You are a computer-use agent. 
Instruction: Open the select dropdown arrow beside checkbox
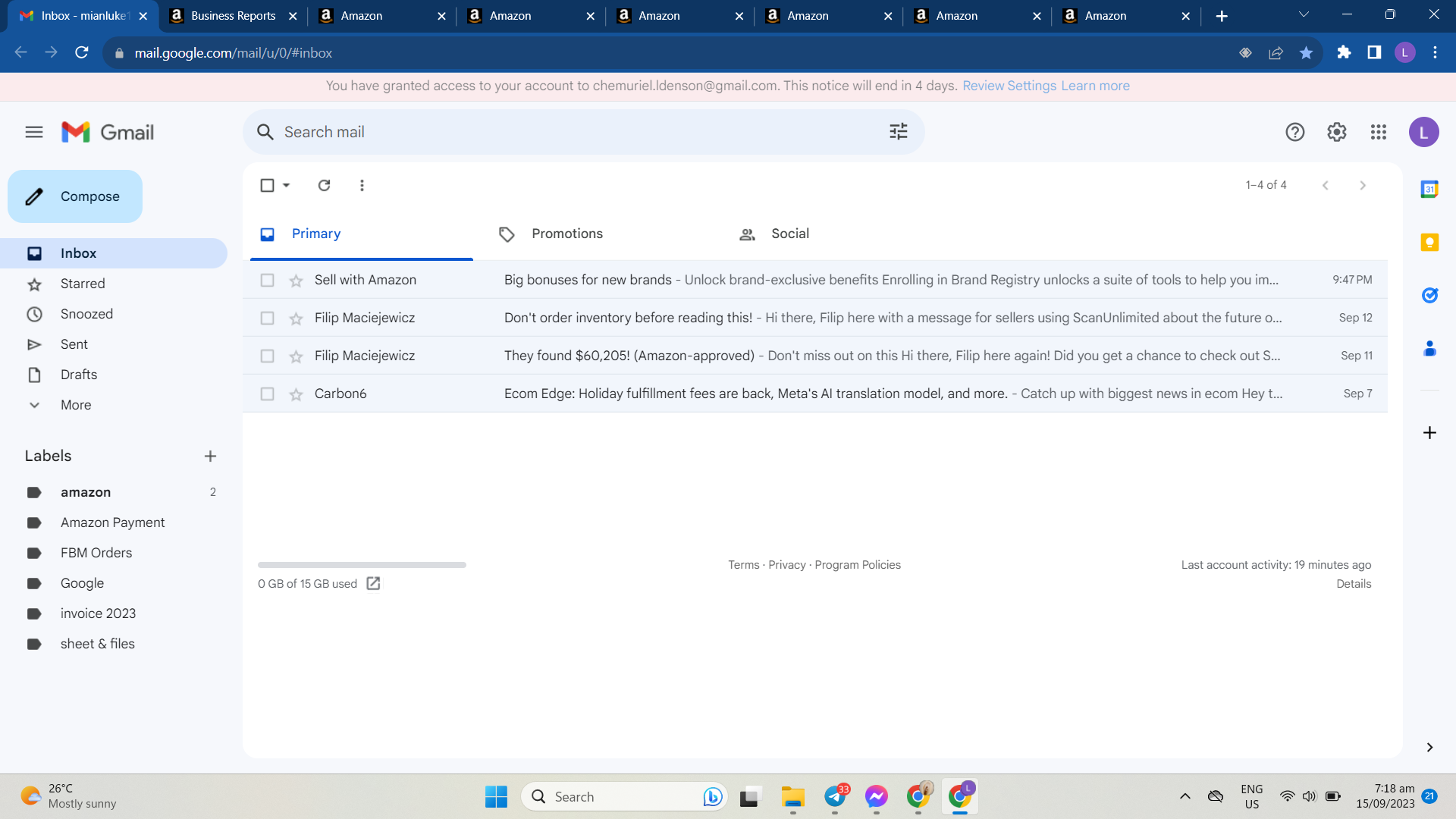287,185
